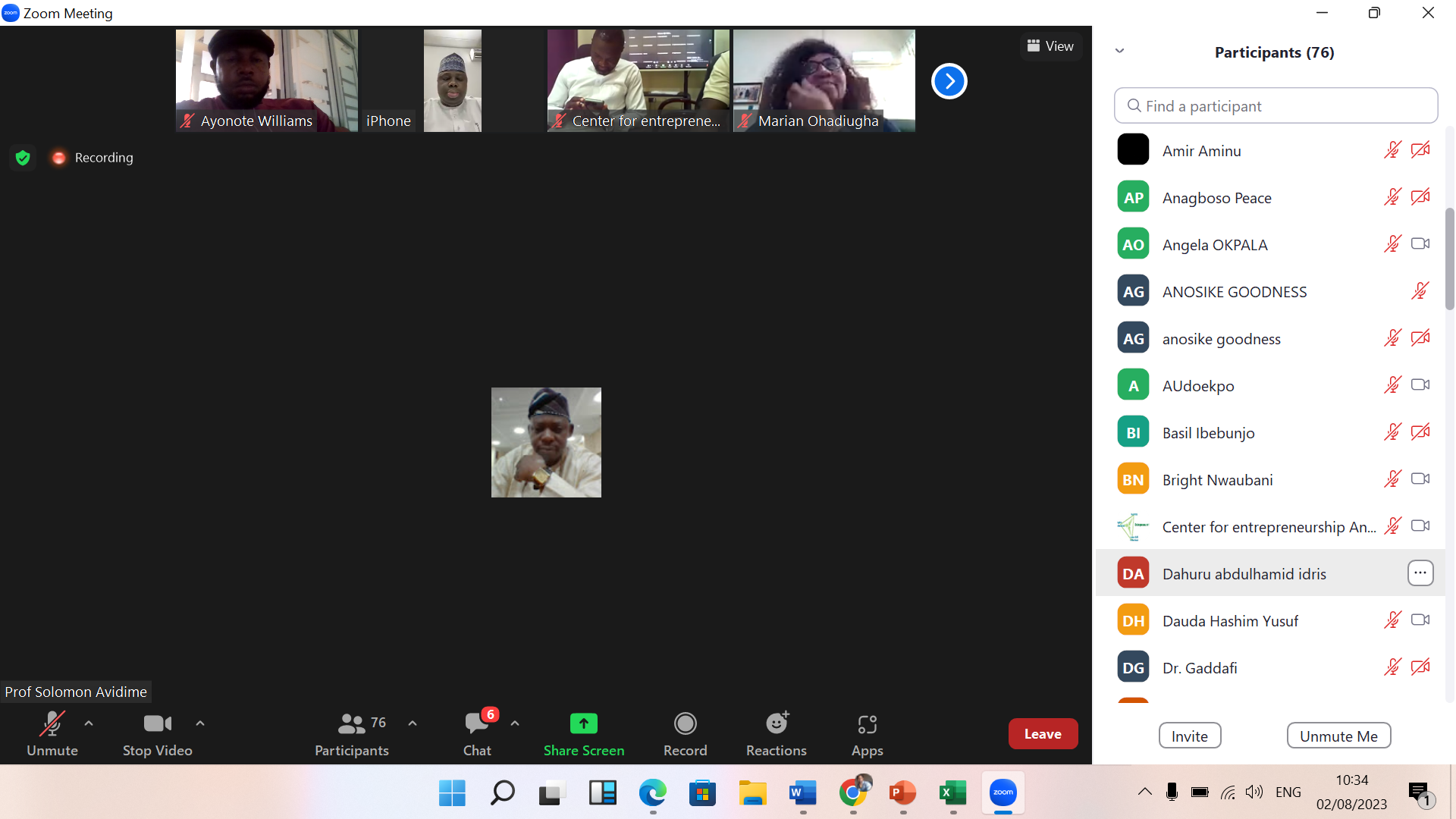The image size is (1456, 819).
Task: Toggle Angela OKPALA's video camera icon
Action: click(1420, 243)
